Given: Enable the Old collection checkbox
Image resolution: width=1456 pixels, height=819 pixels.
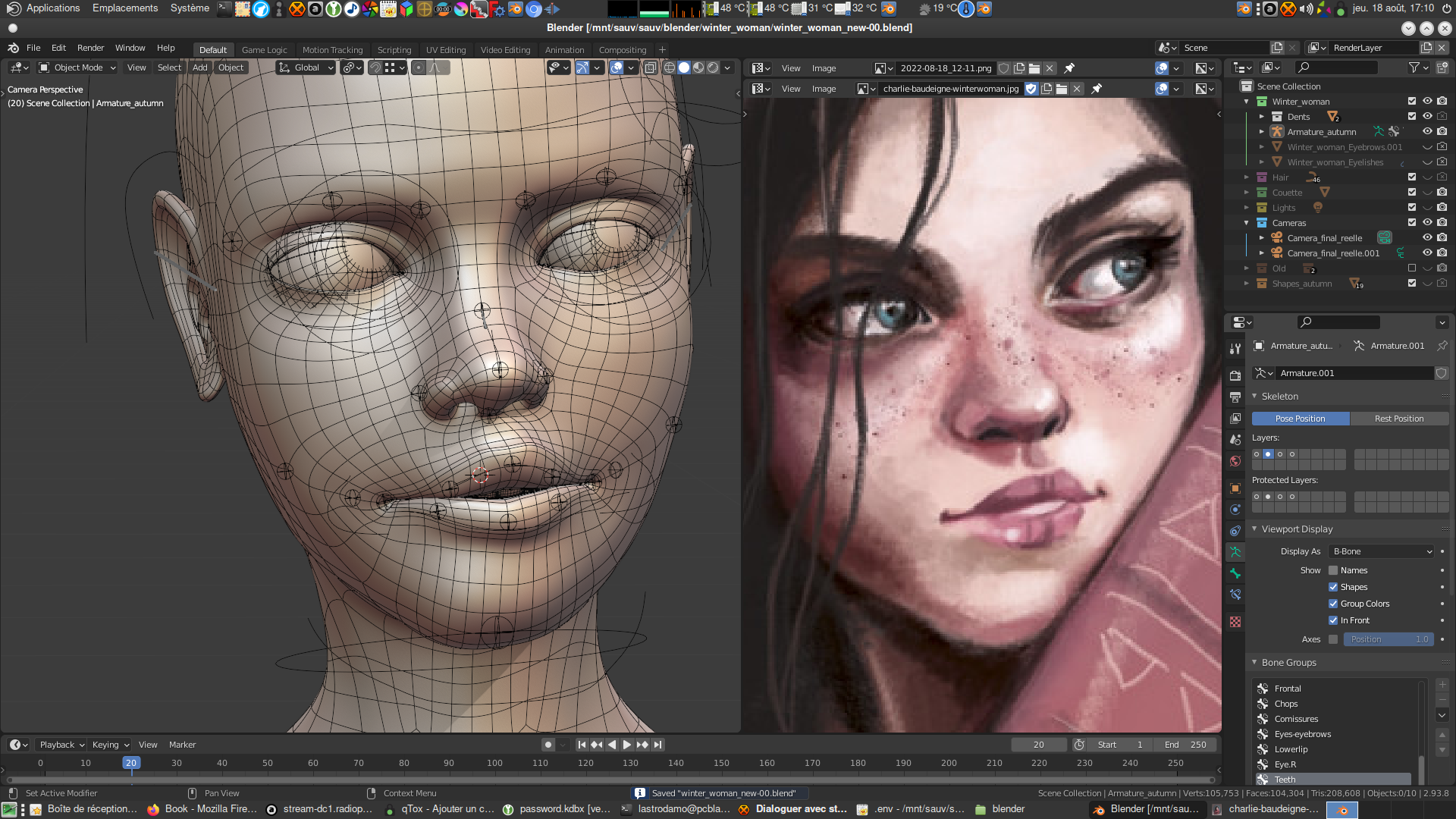Looking at the screenshot, I should click(x=1412, y=268).
